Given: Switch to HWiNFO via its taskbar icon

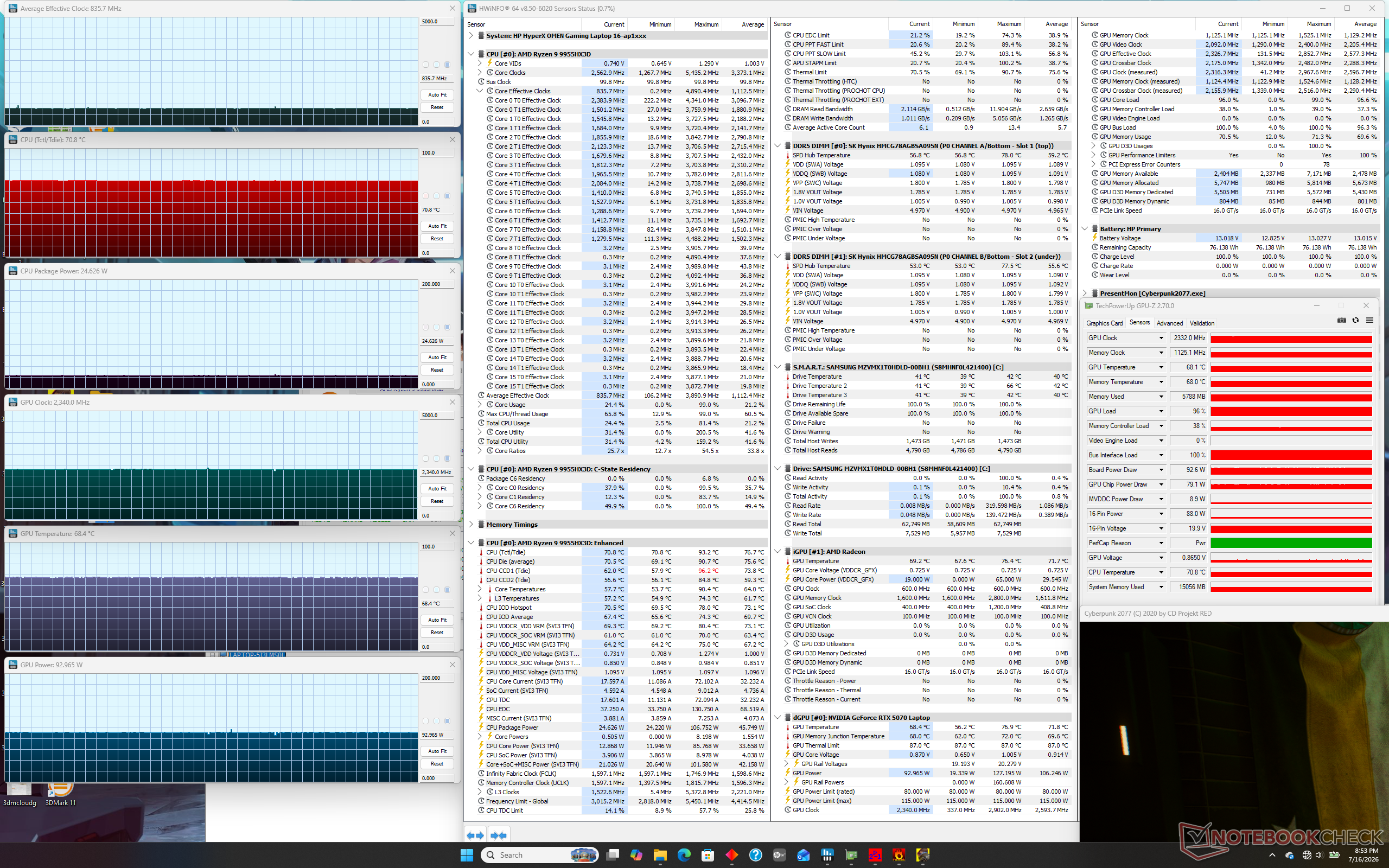Looking at the screenshot, I should click(x=827, y=855).
